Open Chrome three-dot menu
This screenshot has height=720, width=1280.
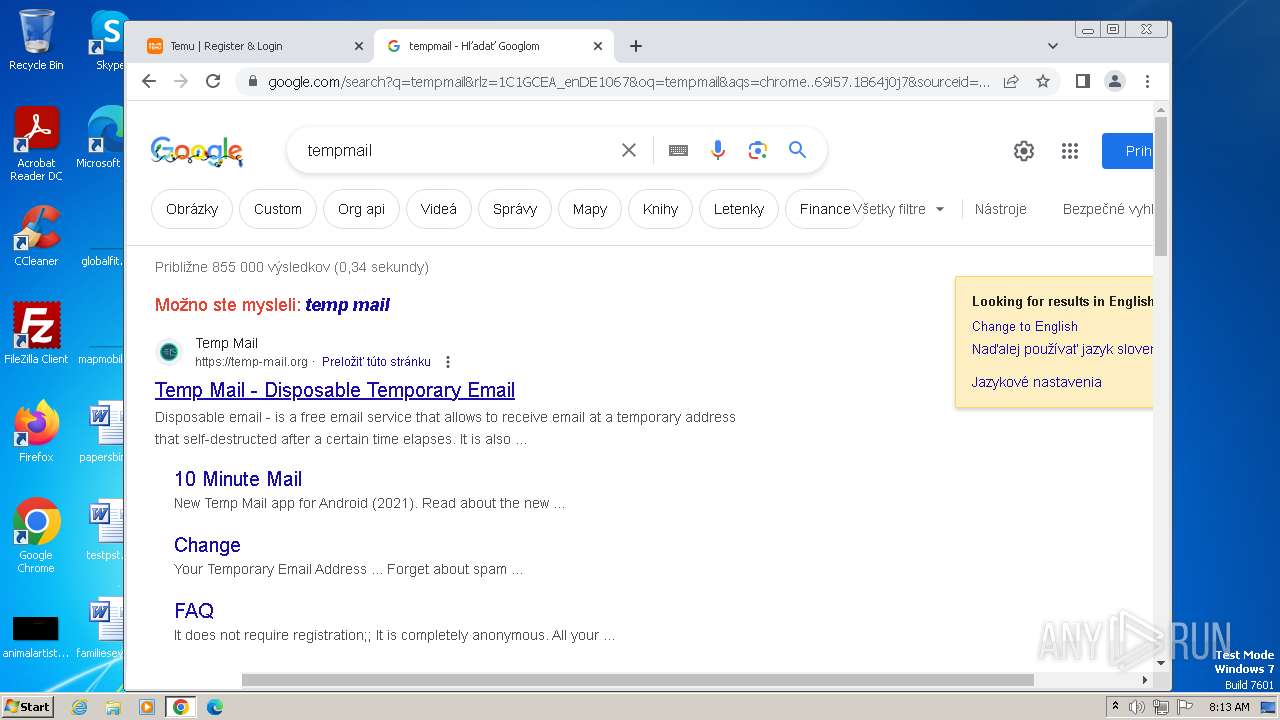(1147, 81)
